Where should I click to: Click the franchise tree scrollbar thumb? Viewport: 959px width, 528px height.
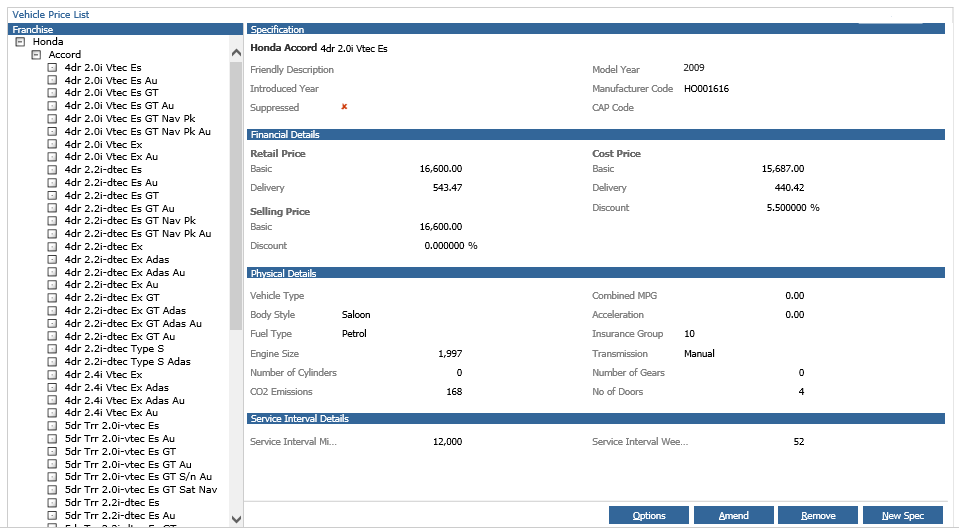236,196
